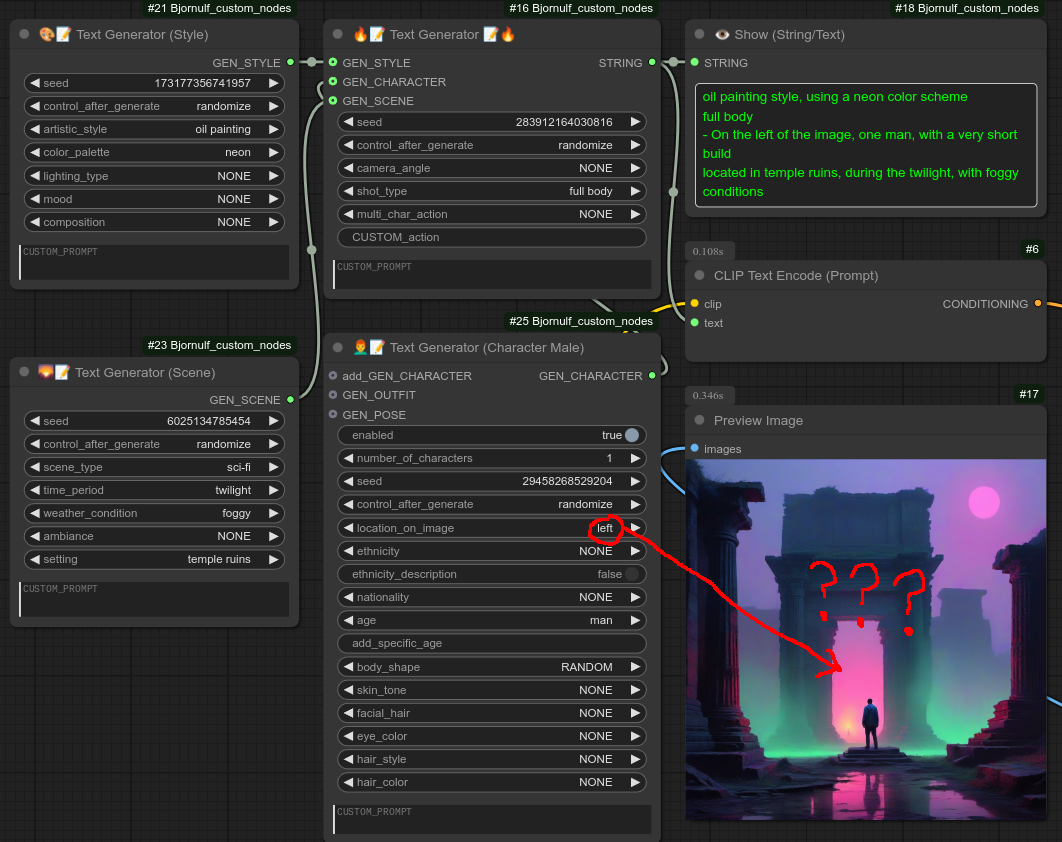The image size is (1062, 842).
Task: Click the add_specific_age field
Action: pyautogui.click(x=491, y=643)
